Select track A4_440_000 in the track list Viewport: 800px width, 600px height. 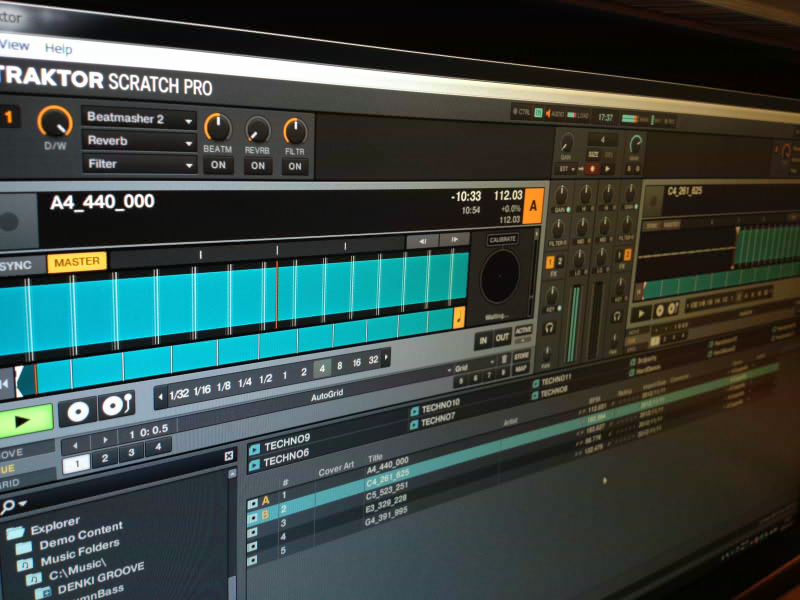pos(387,465)
